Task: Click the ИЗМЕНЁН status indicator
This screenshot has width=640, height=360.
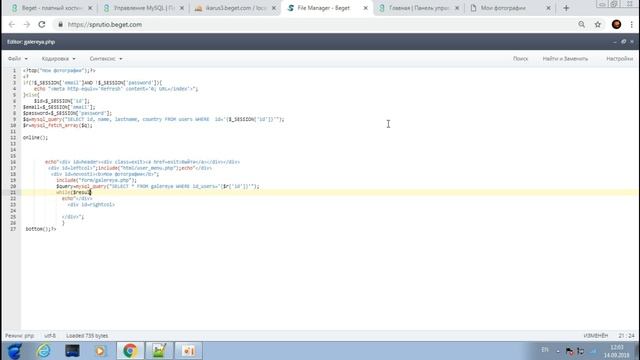Action: (x=596, y=336)
